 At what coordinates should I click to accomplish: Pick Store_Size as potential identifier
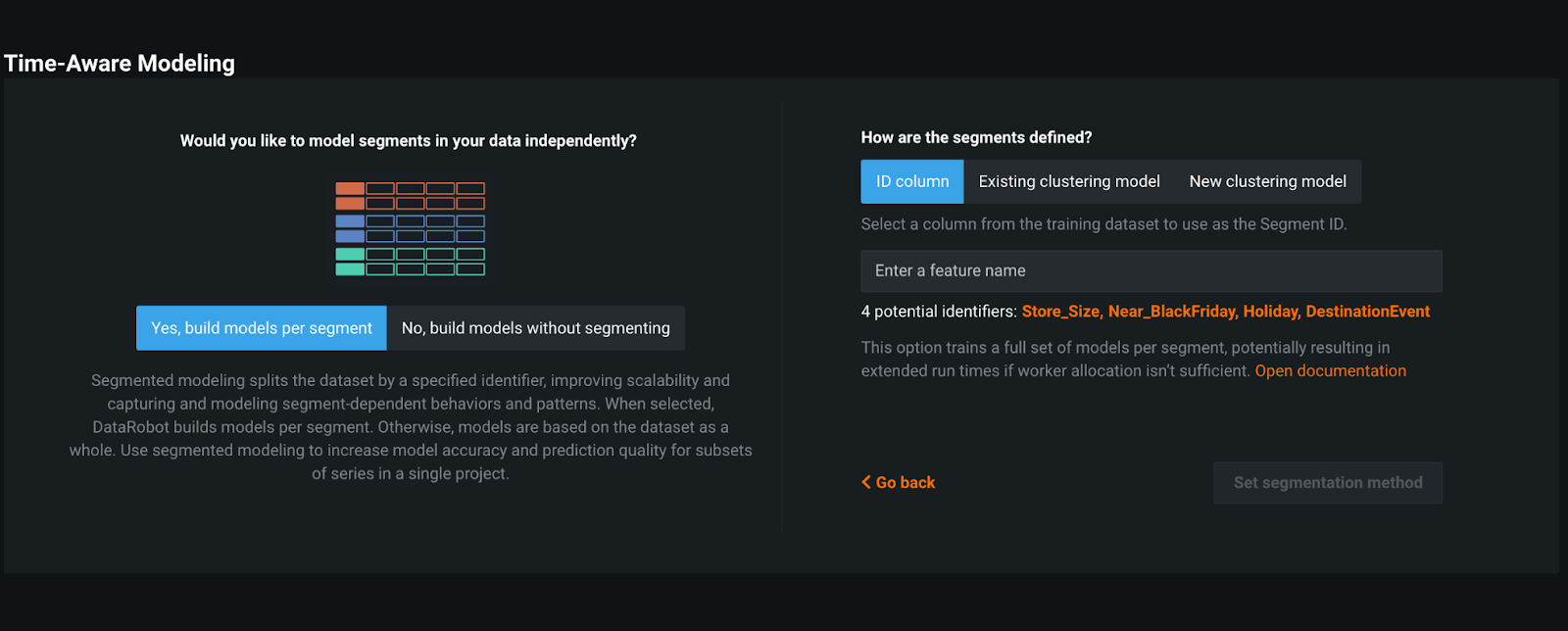(1062, 312)
